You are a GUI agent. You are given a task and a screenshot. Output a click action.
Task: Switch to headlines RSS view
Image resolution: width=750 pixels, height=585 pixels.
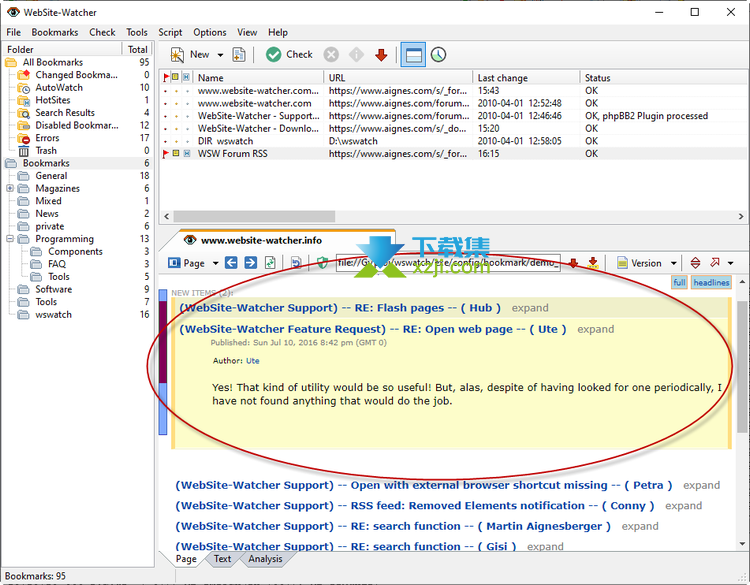711,283
